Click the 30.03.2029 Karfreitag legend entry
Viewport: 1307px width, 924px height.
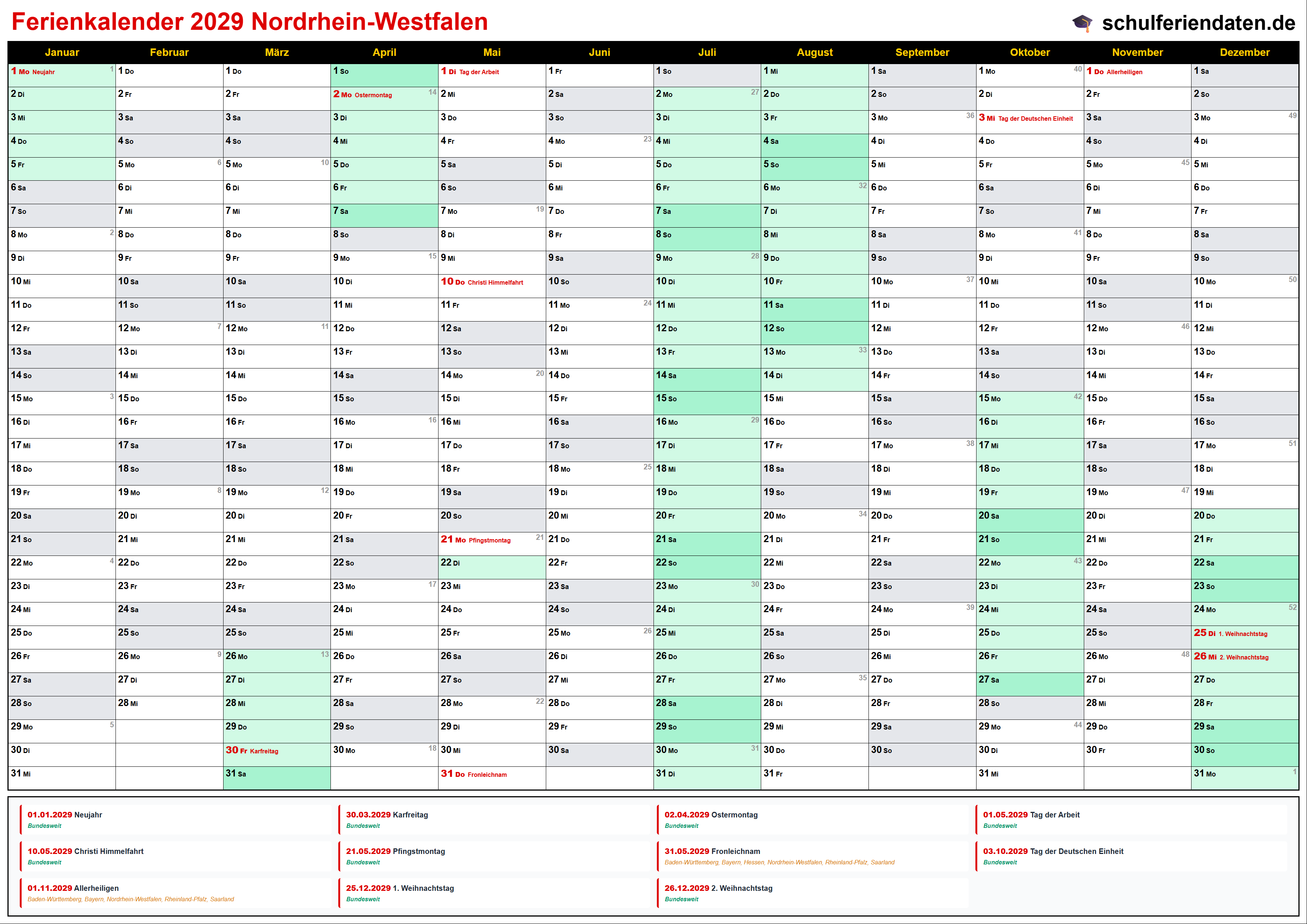(x=387, y=815)
